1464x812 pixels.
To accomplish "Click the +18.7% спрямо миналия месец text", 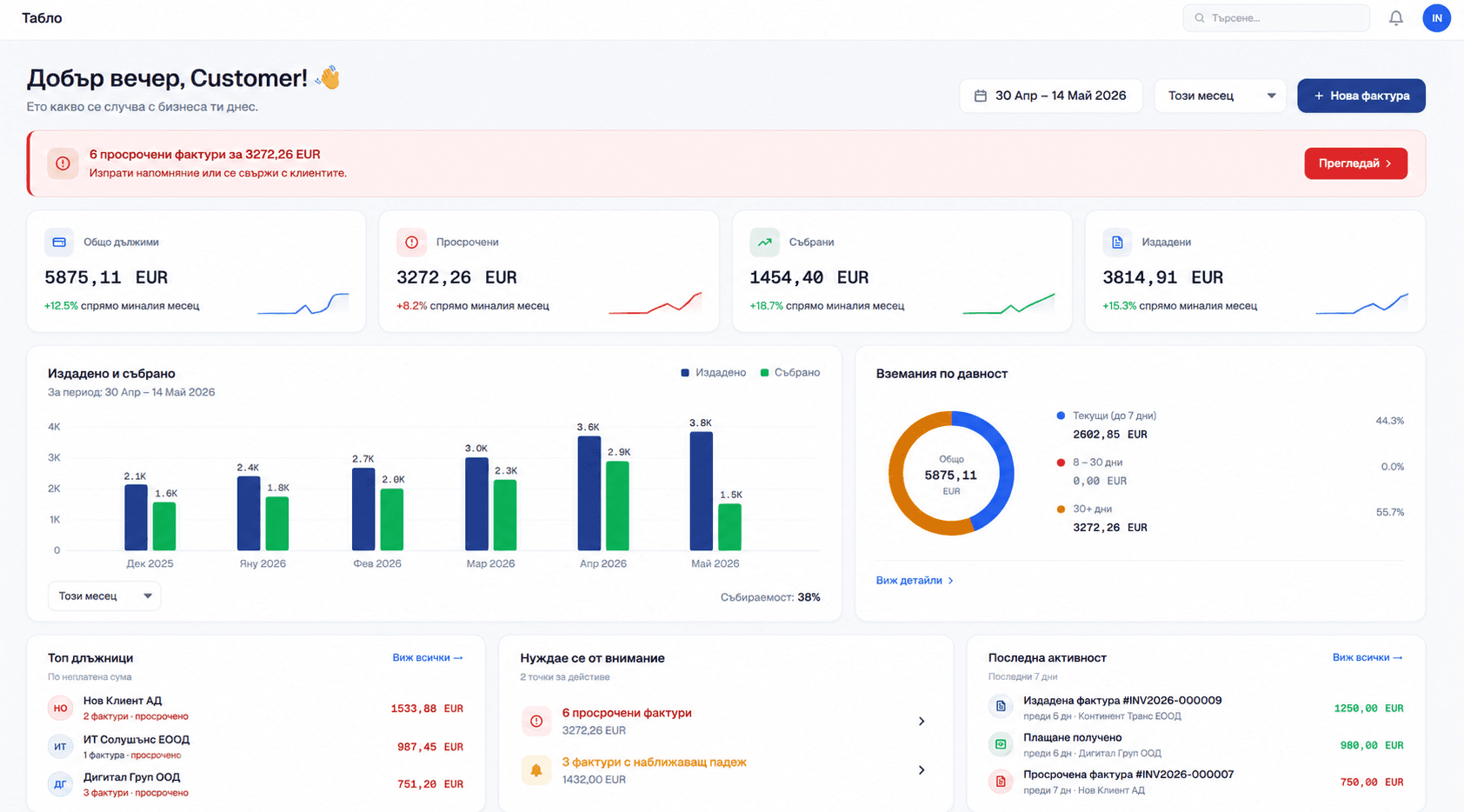I will click(827, 306).
